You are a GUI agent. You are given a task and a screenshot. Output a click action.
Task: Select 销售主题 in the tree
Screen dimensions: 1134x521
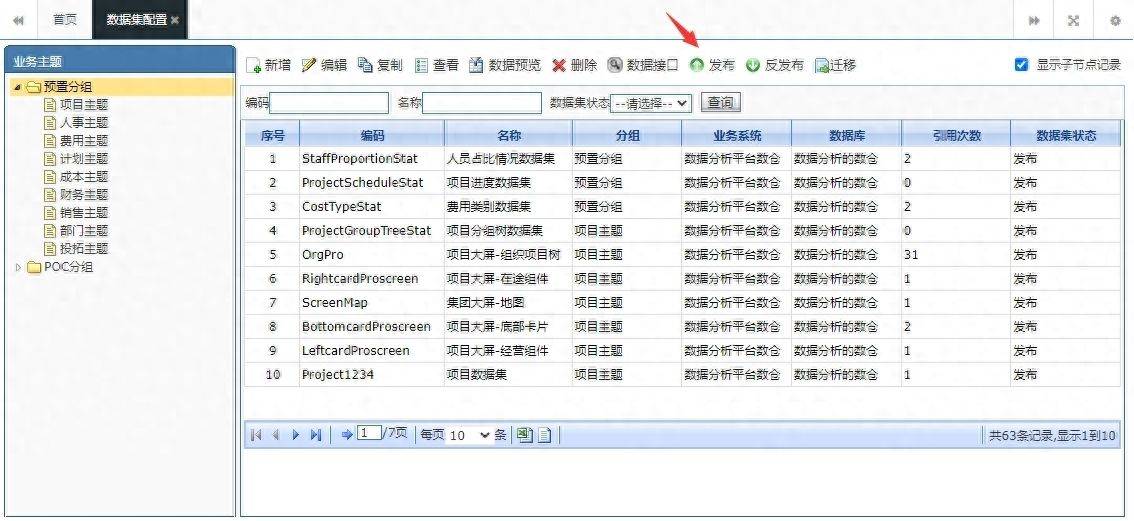(x=84, y=213)
